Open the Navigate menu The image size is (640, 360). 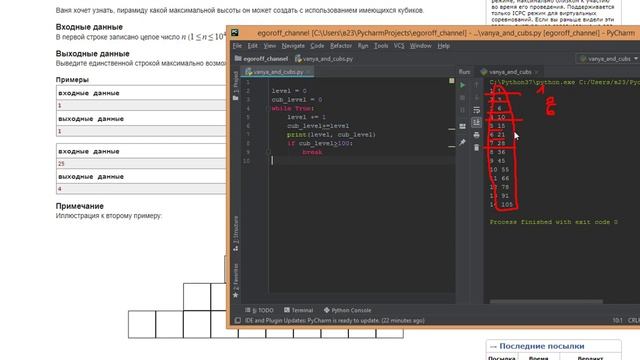293,46
